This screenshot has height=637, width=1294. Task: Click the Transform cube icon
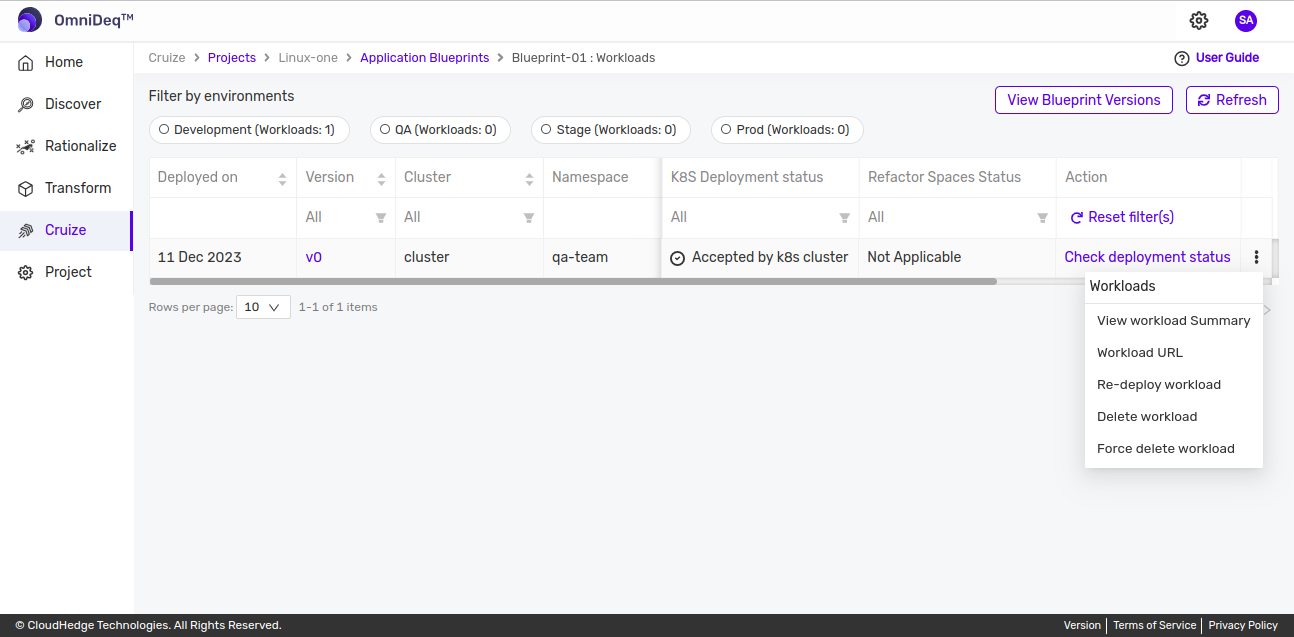point(26,188)
